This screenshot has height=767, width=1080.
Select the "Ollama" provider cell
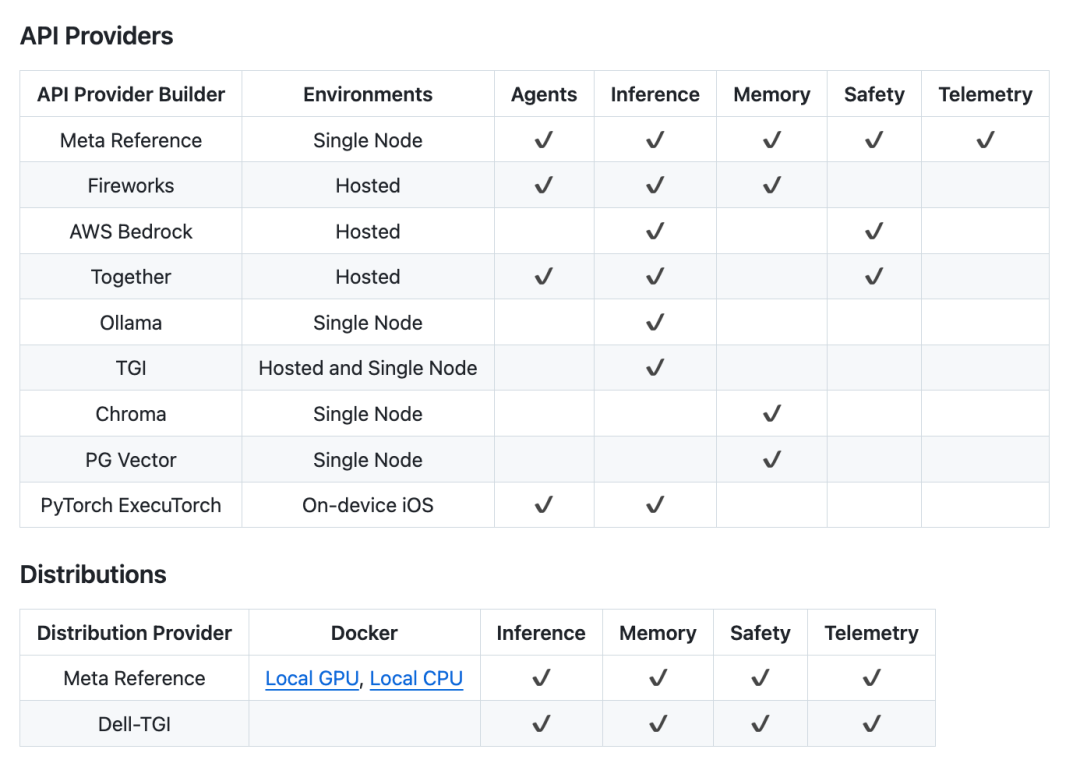point(131,322)
